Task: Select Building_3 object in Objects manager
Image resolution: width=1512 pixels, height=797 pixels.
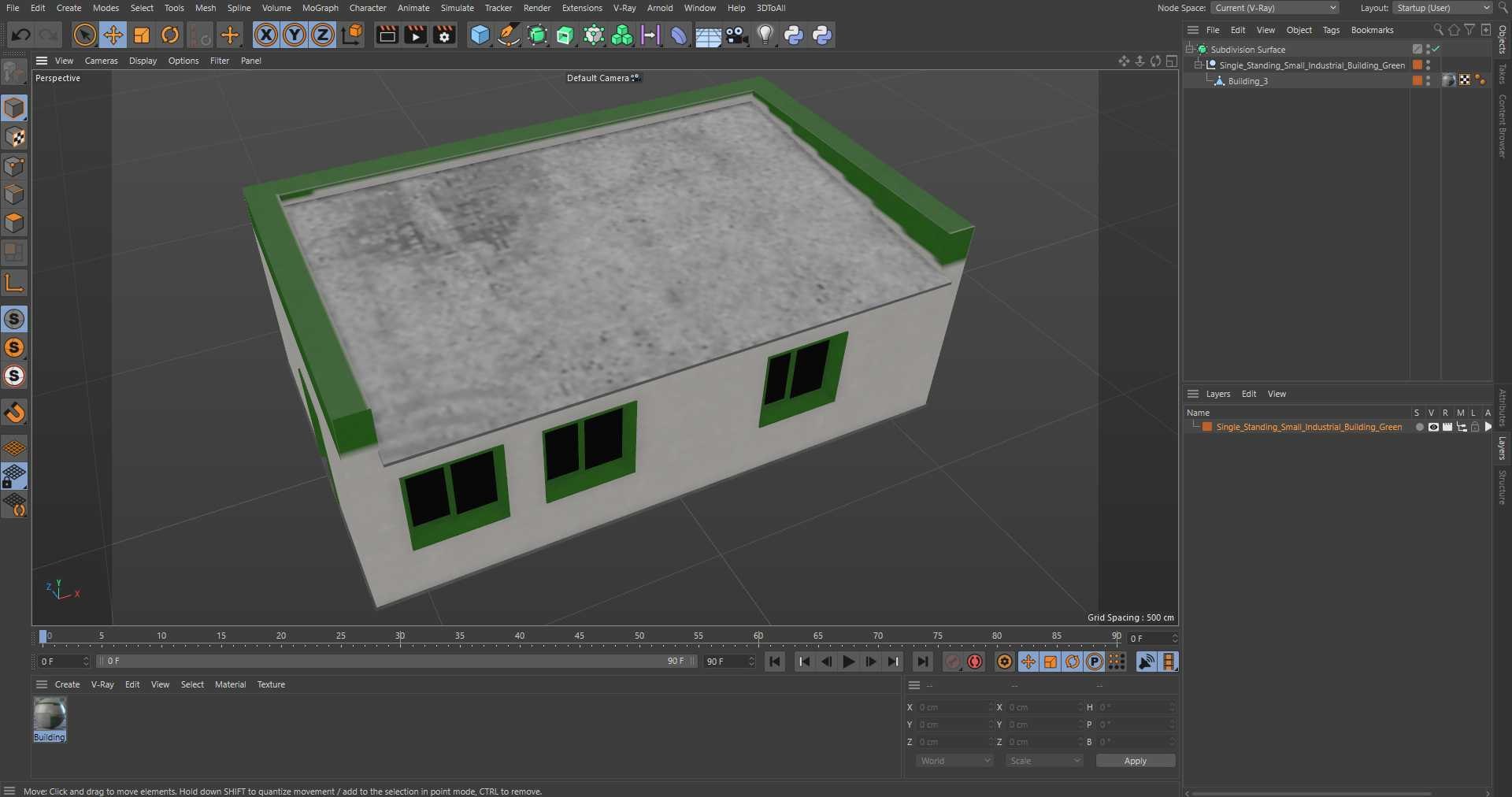Action: coord(1247,81)
